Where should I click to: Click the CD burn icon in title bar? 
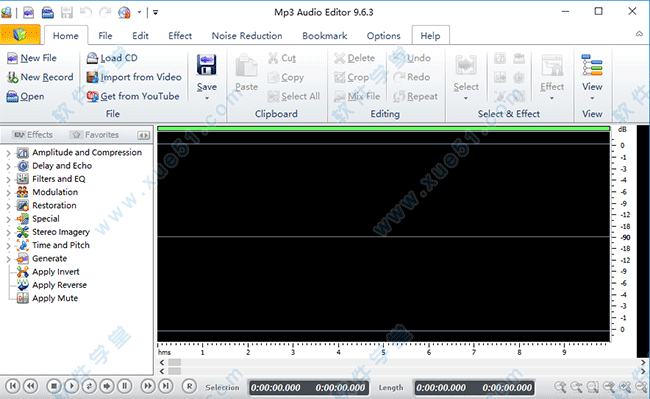124,12
